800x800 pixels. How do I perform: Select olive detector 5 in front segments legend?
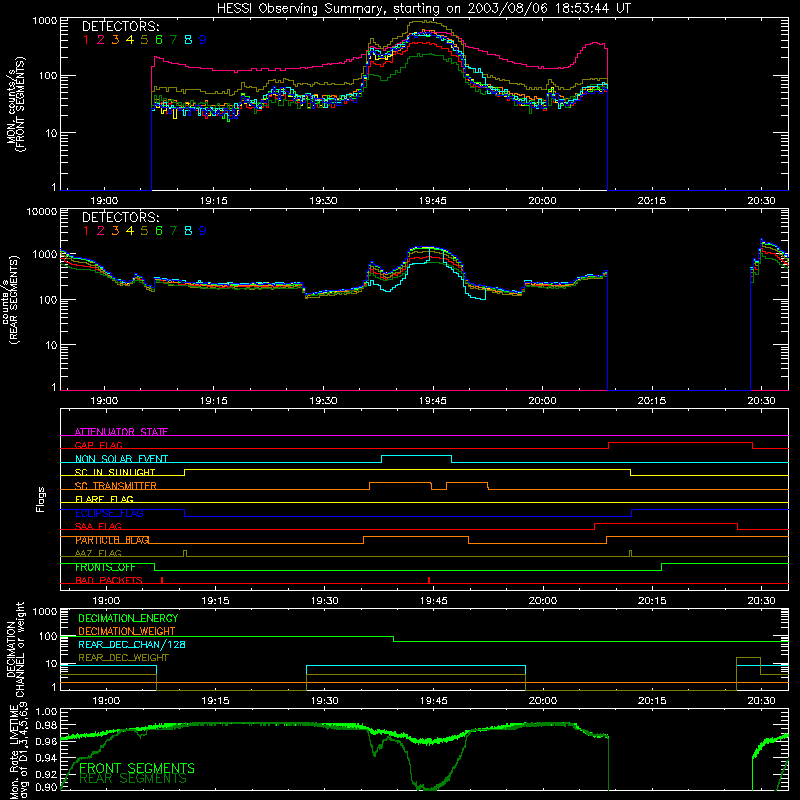point(144,40)
